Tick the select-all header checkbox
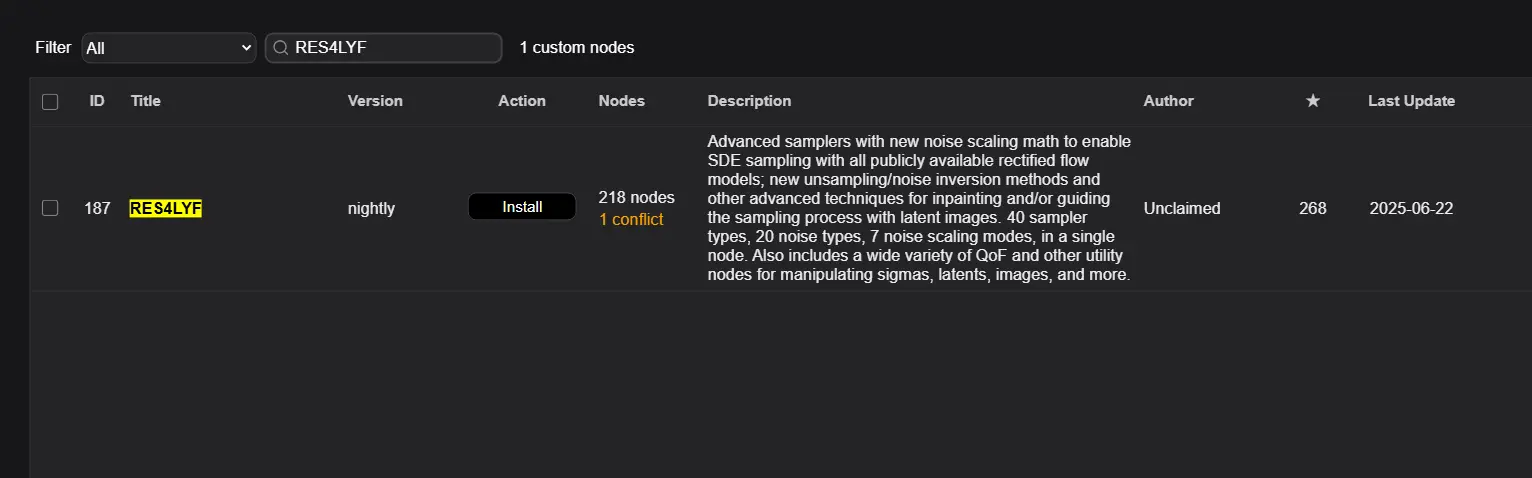Image resolution: width=1532 pixels, height=478 pixels. pyautogui.click(x=50, y=101)
